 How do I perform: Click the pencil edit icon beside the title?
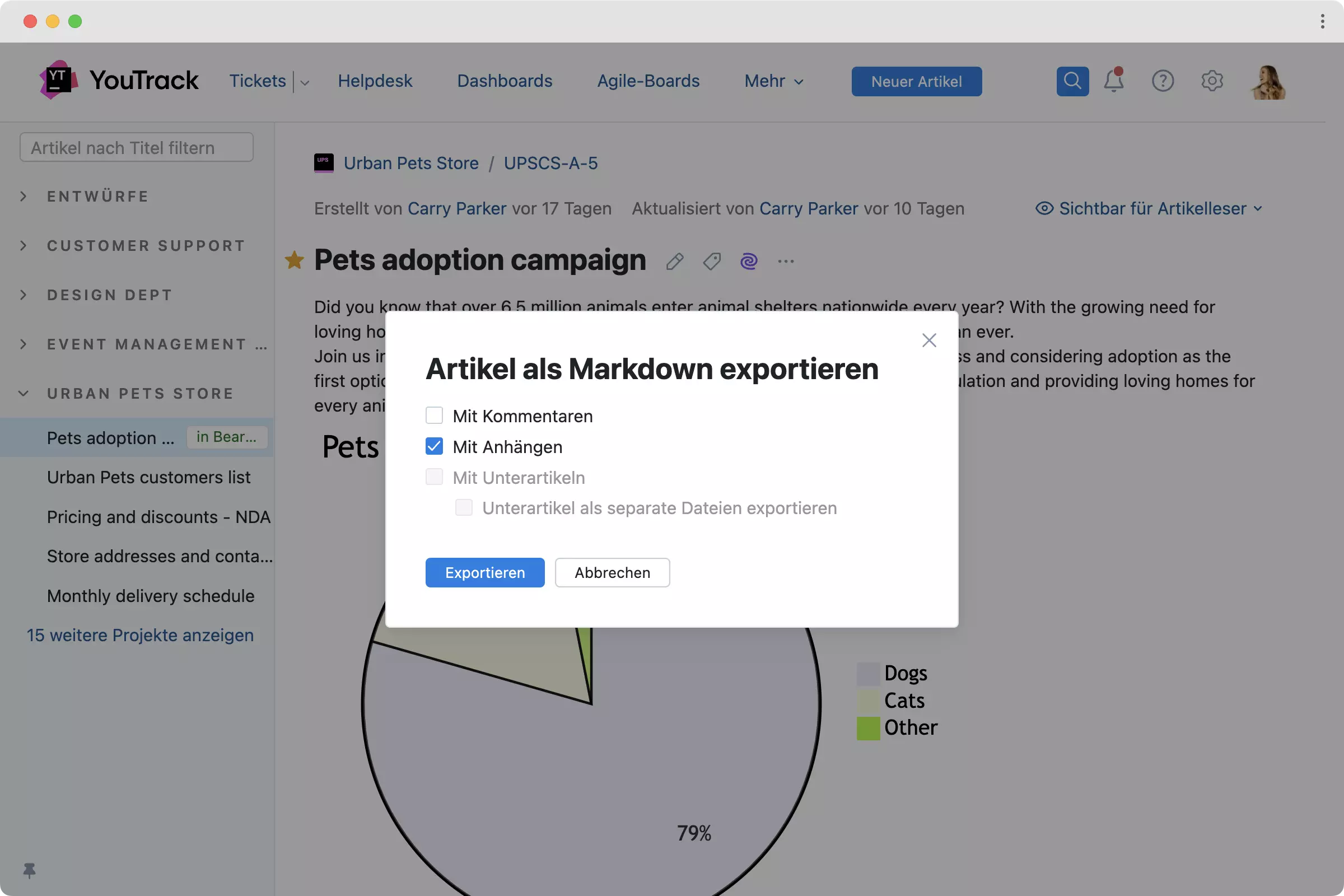(x=675, y=262)
